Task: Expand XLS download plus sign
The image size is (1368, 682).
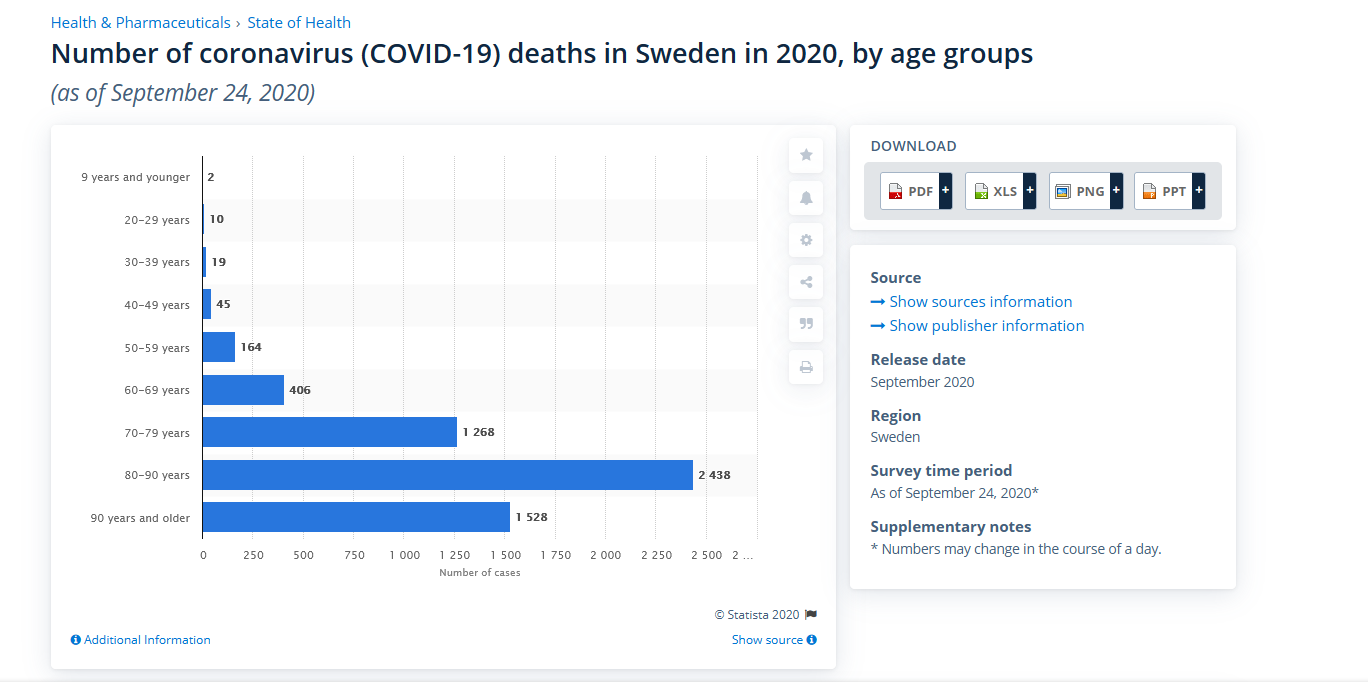Action: [x=1030, y=191]
